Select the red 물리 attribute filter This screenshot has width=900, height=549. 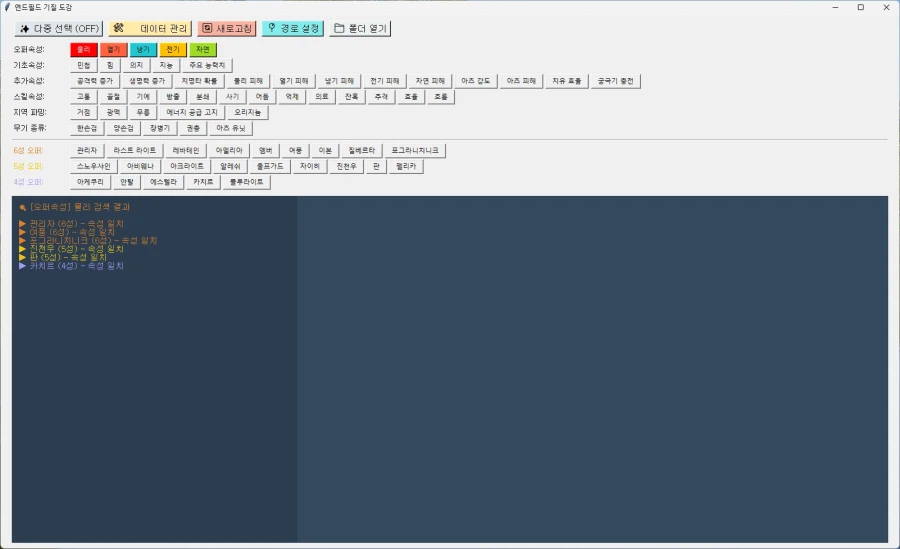click(84, 49)
